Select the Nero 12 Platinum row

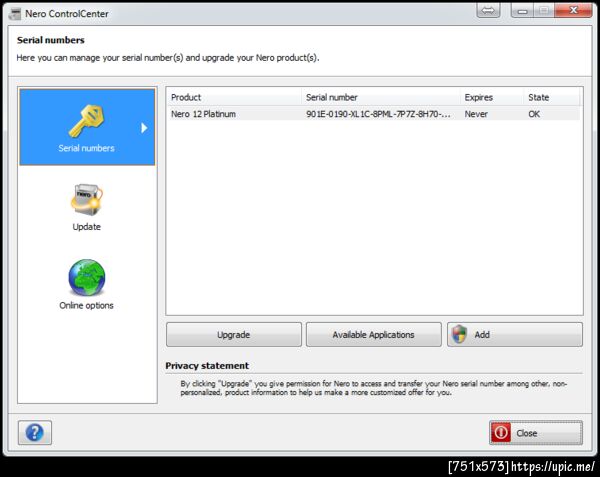[374, 114]
